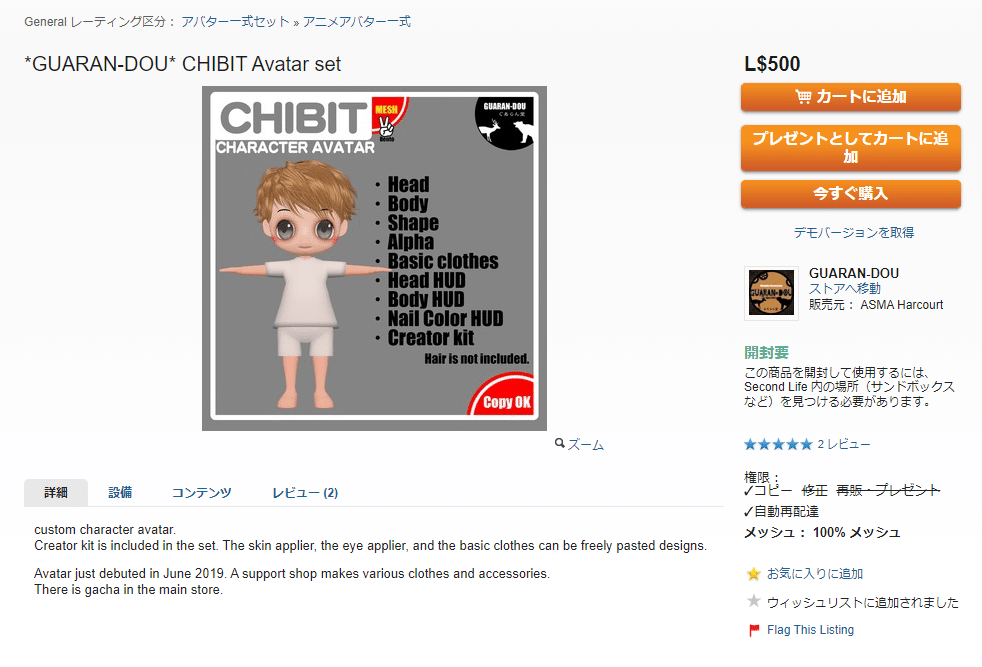Open the レビュー (2) tab
The width and height of the screenshot is (982, 667).
click(x=305, y=493)
